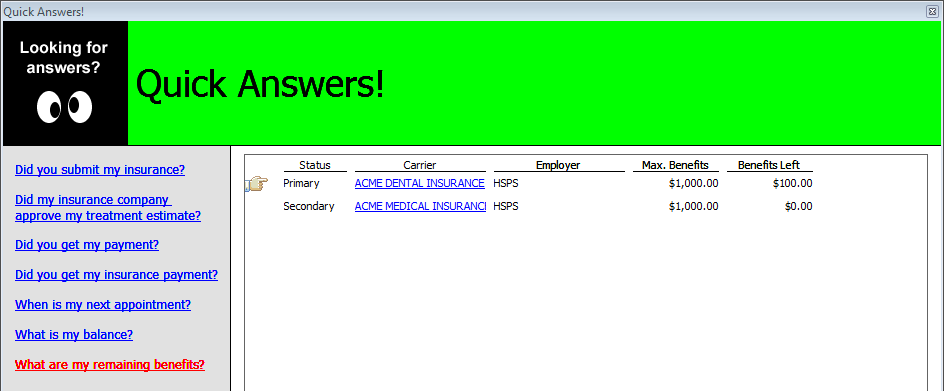This screenshot has width=944, height=391.
Task: Close the Quick Answers window
Action: (932, 11)
